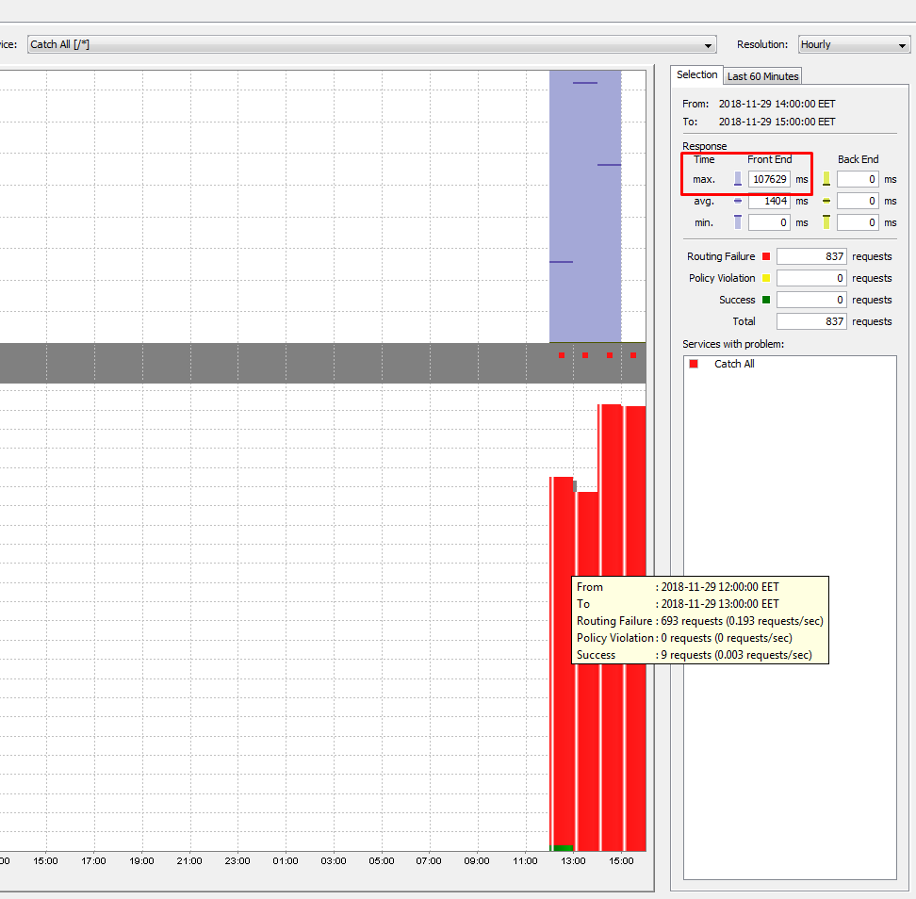Click the Total requests field
The image size is (916, 899).
811,321
